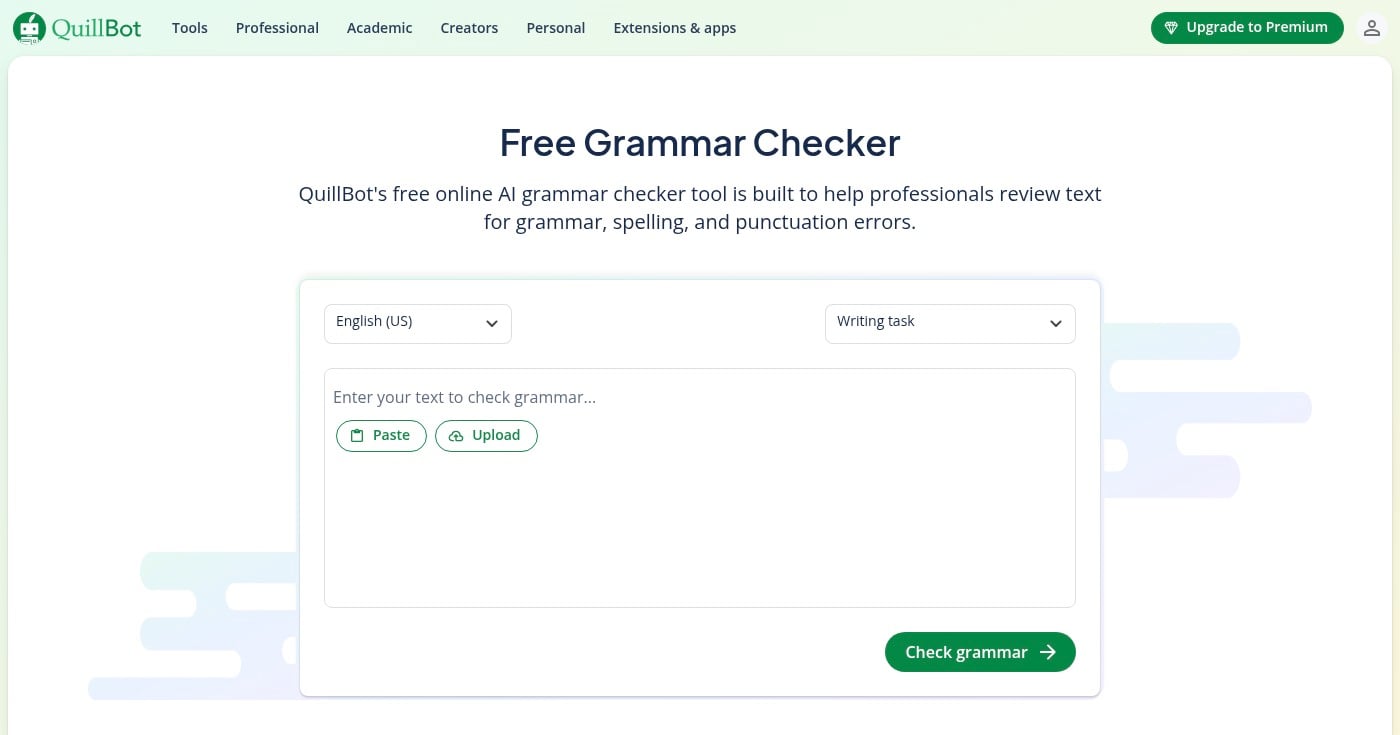1400x735 pixels.
Task: Paste text using the Paste button
Action: (381, 435)
